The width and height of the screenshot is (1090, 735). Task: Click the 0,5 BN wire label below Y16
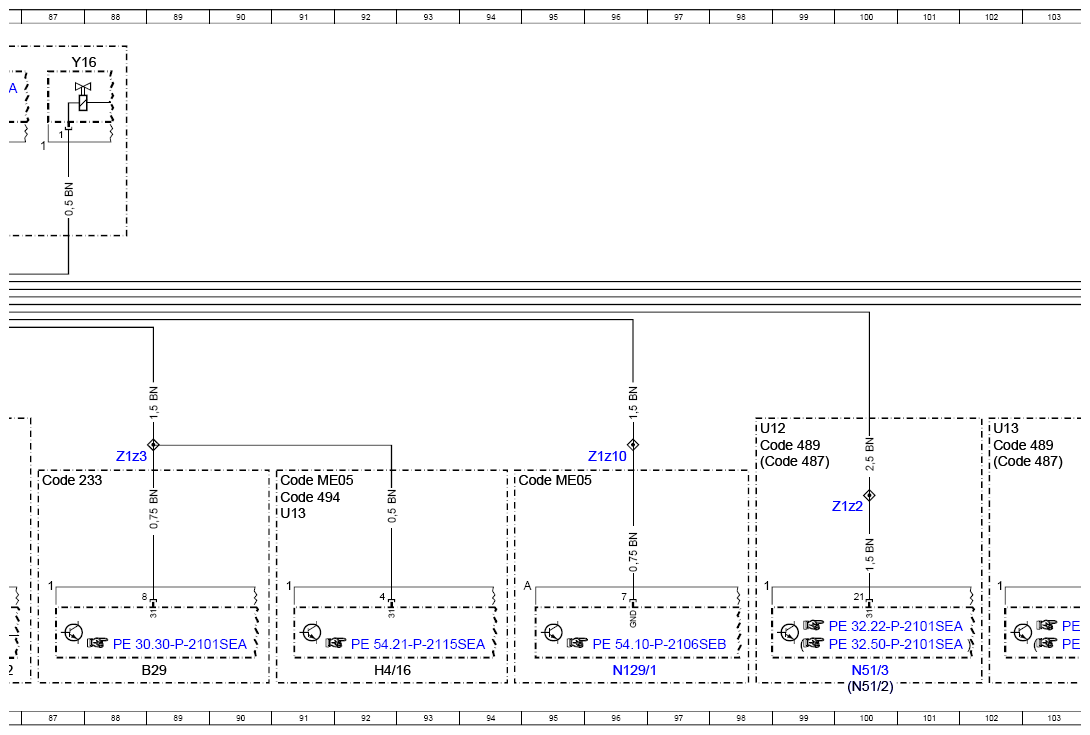[x=69, y=199]
